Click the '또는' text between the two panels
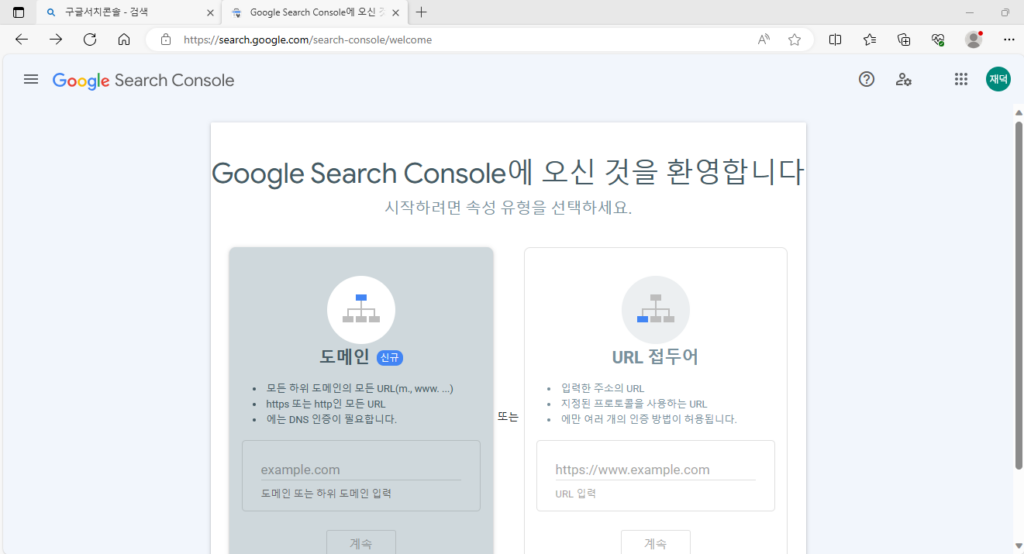This screenshot has width=1024, height=554. (507, 416)
